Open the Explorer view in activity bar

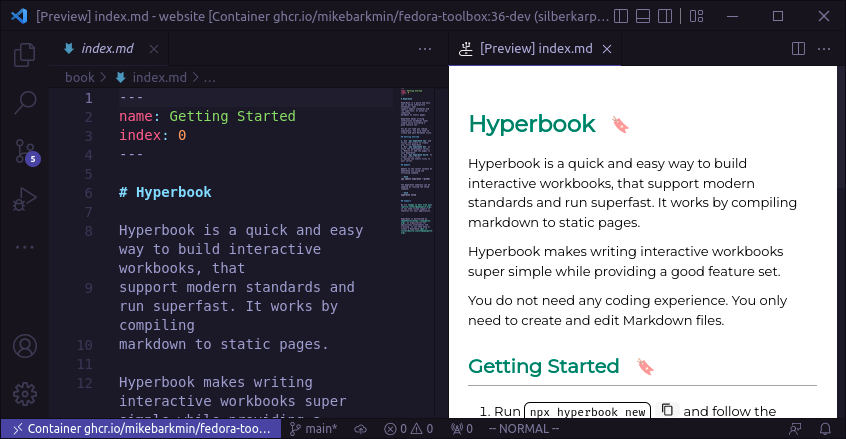click(24, 55)
